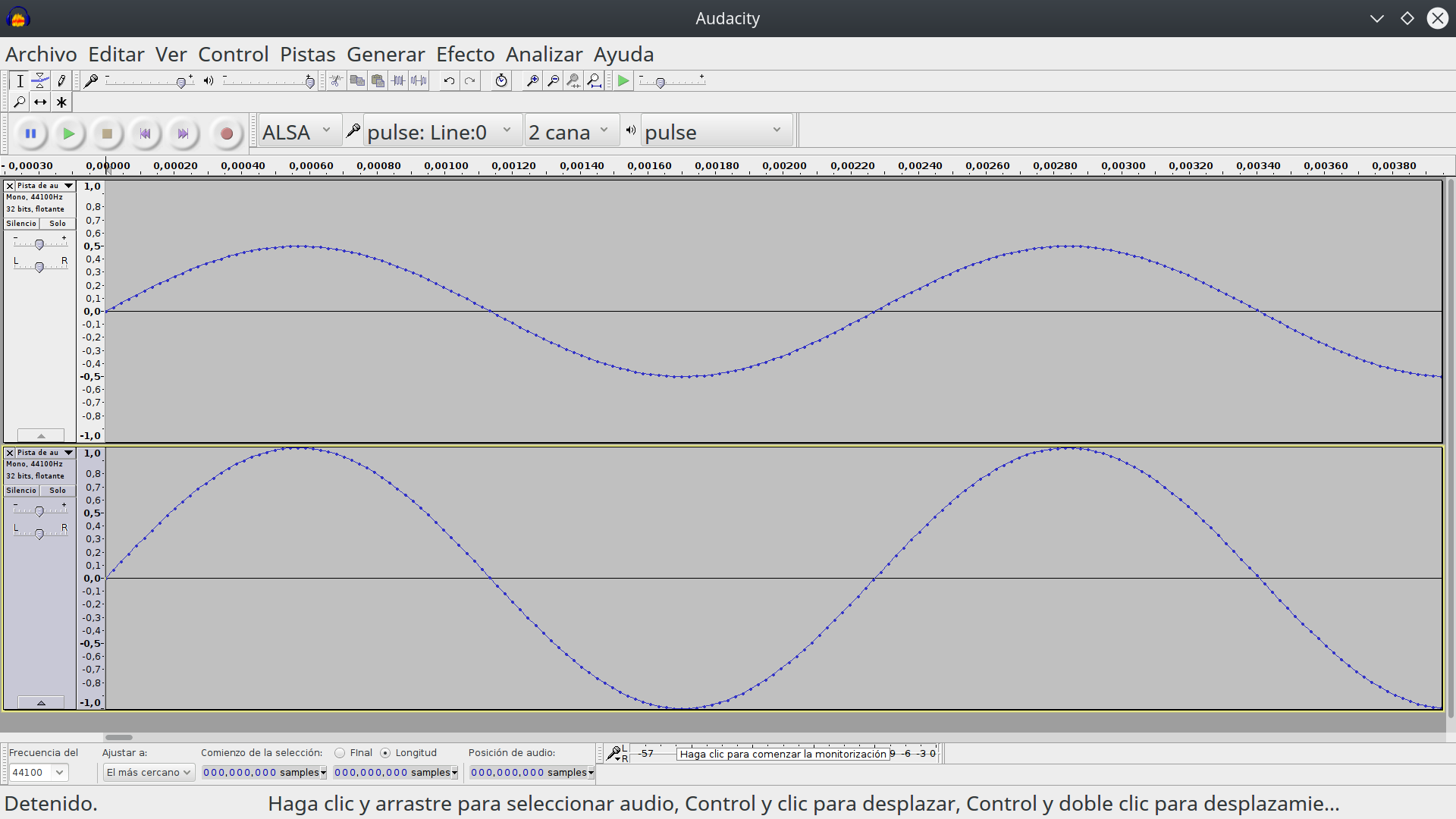Click the recording microphone meter icon

91,81
